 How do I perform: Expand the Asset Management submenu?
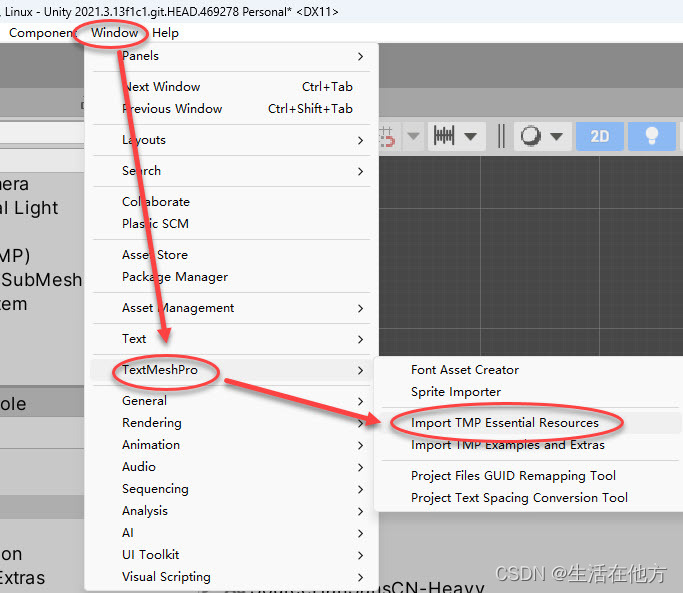pyautogui.click(x=231, y=308)
